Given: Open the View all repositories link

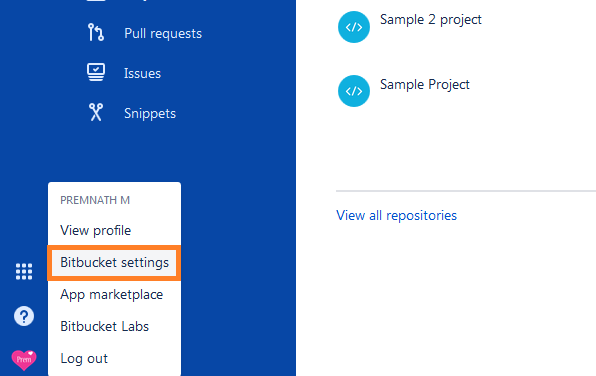Looking at the screenshot, I should point(396,216).
